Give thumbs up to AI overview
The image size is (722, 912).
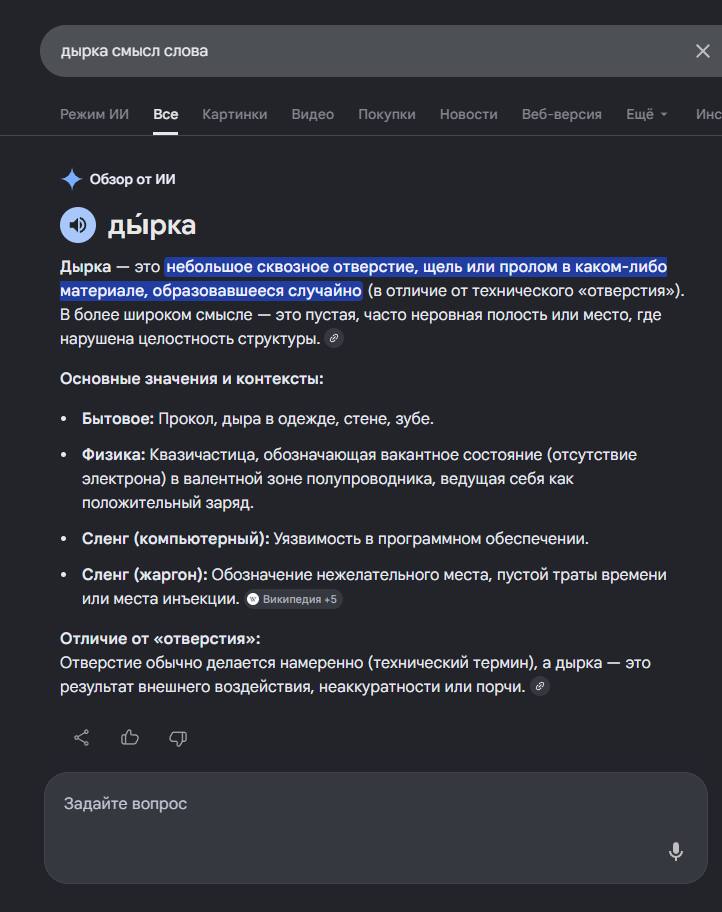pyautogui.click(x=130, y=738)
